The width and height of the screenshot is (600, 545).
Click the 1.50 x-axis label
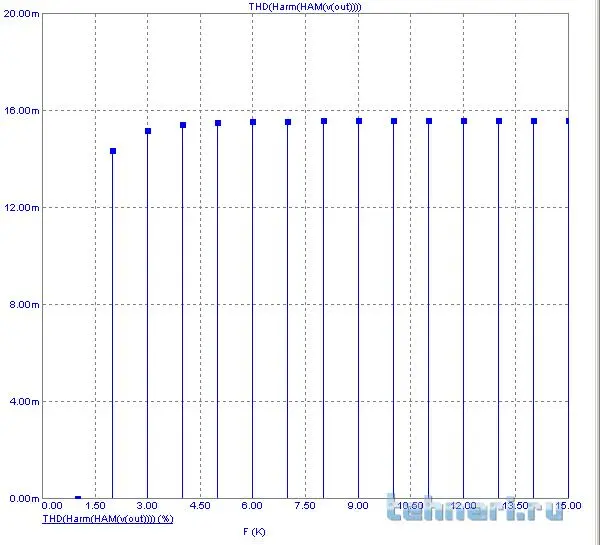[95, 506]
